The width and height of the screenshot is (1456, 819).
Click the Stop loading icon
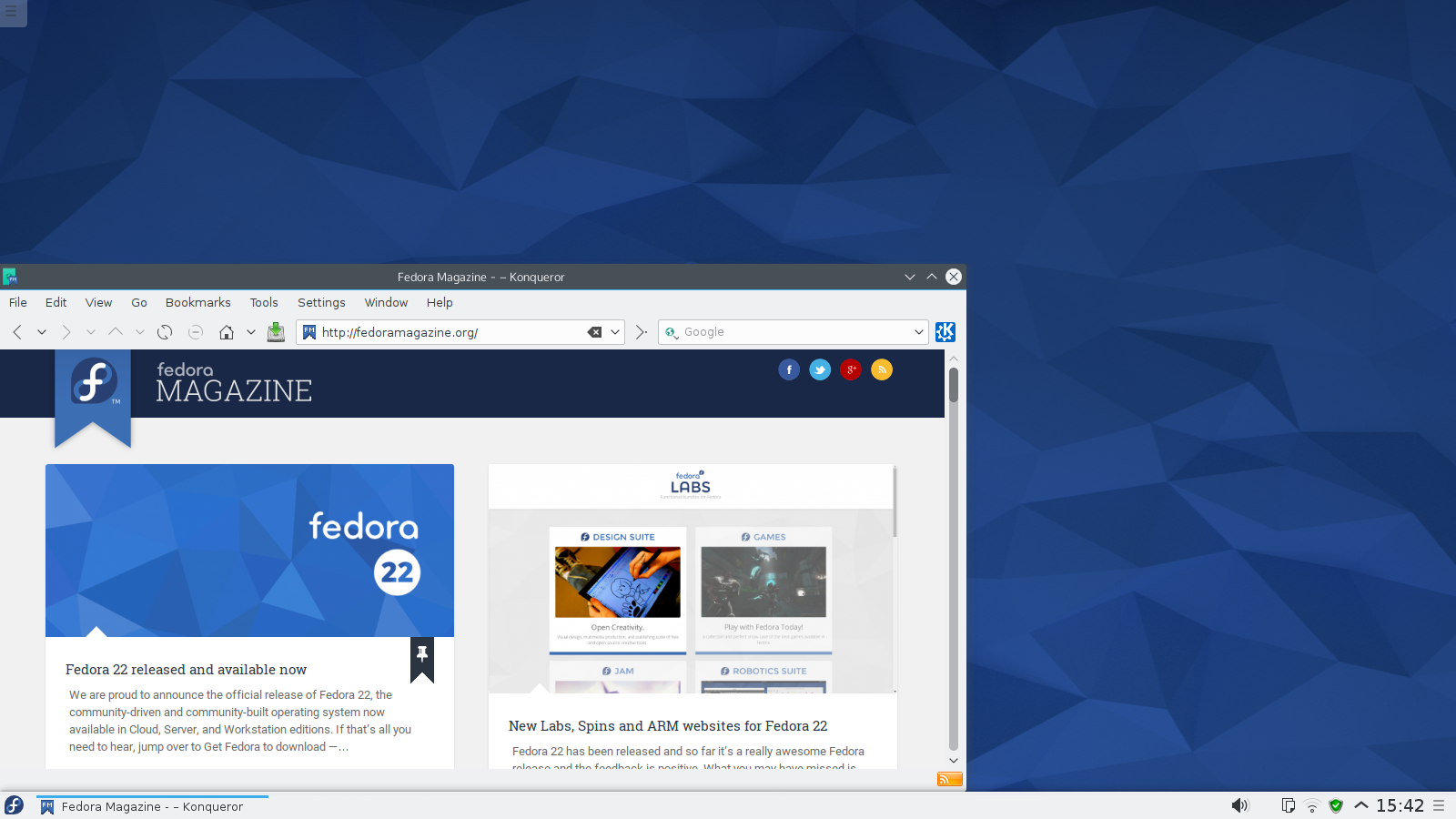coord(196,332)
